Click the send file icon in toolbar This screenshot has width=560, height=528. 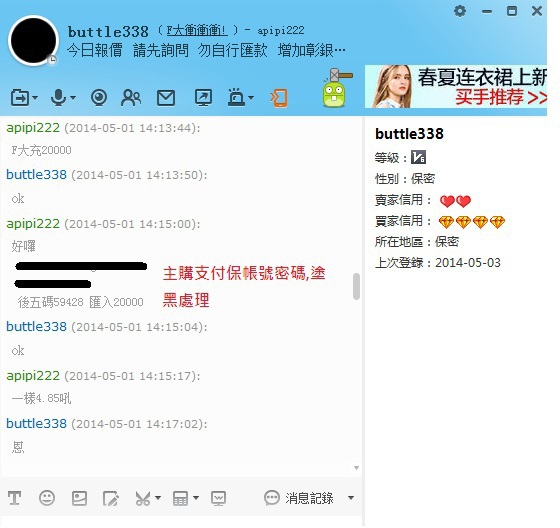coord(20,97)
